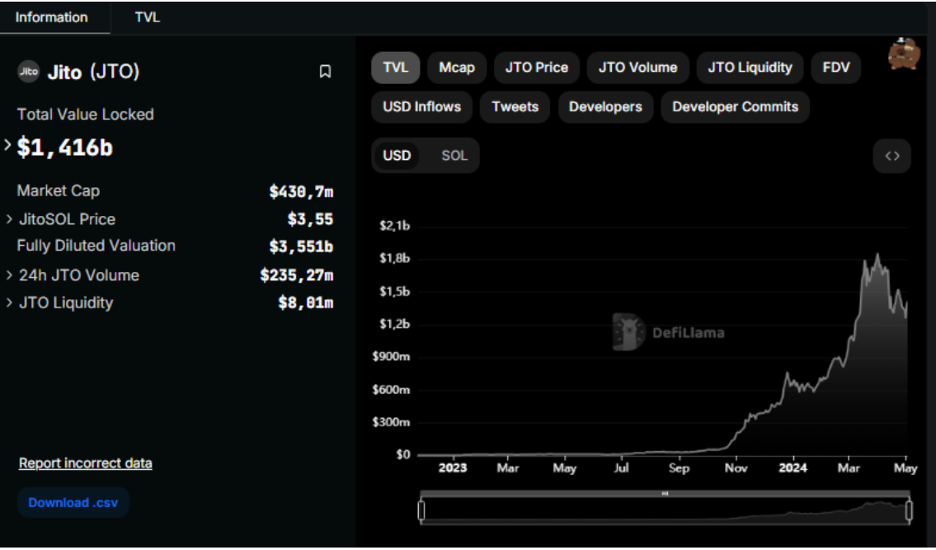Image resolution: width=936 pixels, height=550 pixels.
Task: Open the TVL tab
Action: click(147, 17)
